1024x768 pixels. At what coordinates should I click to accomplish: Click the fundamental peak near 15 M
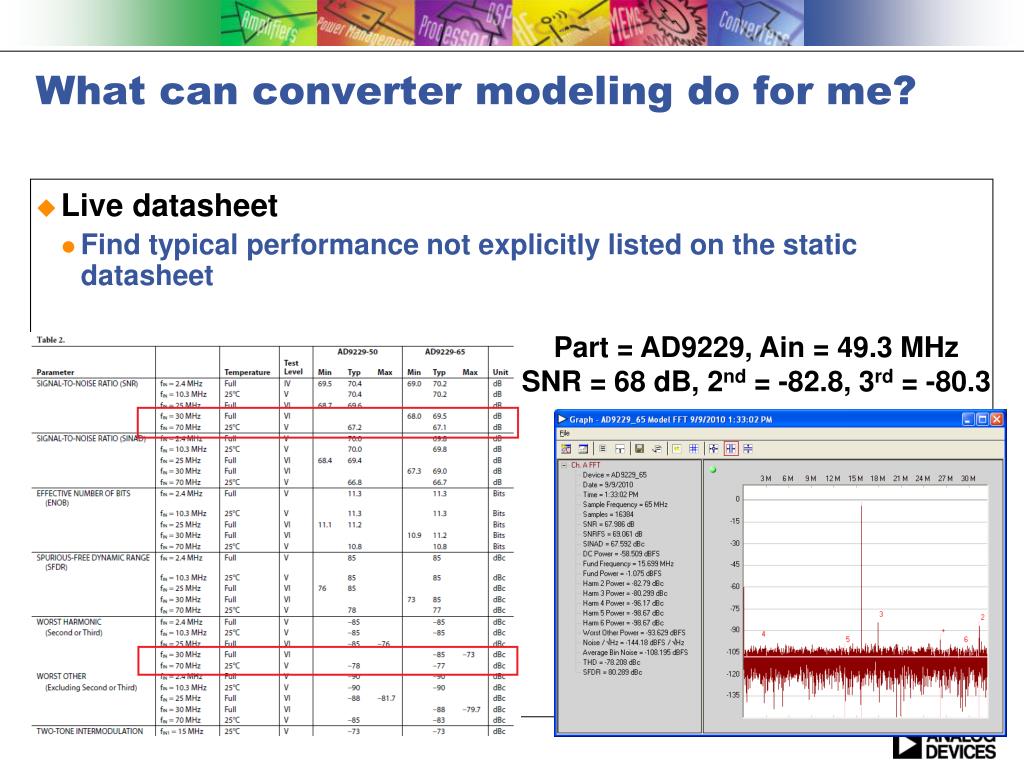click(x=861, y=575)
